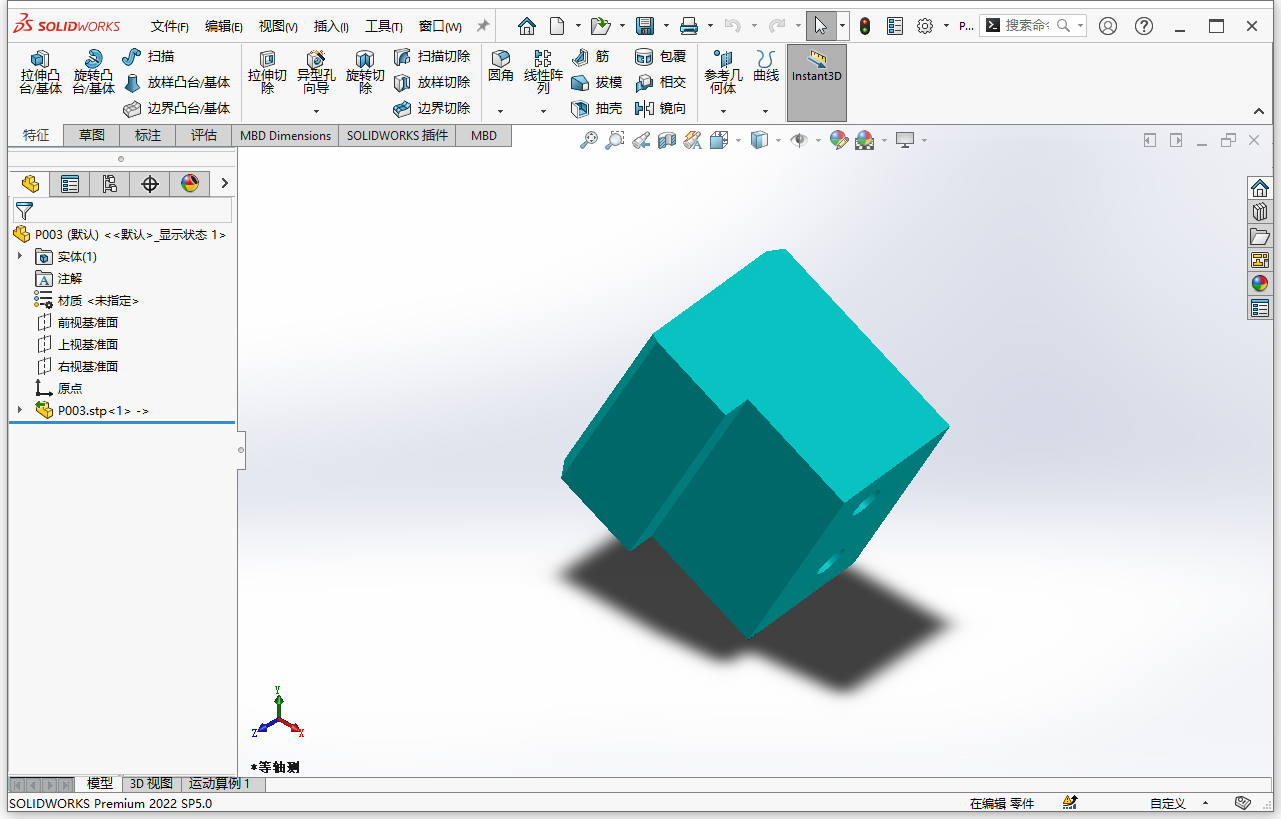This screenshot has width=1281, height=819.
Task: Toggle the pin on the menu bar
Action: coord(483,26)
